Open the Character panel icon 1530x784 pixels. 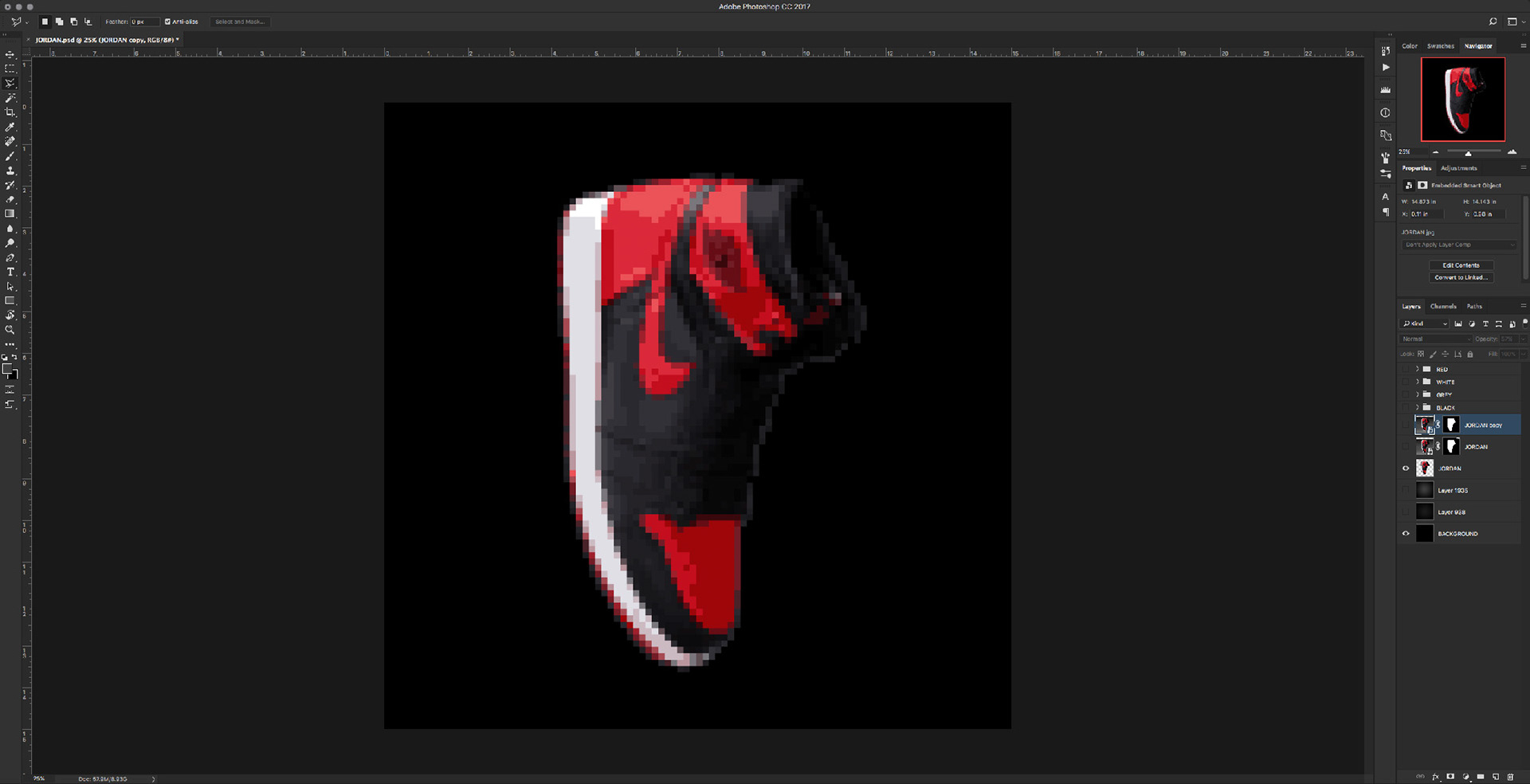pyautogui.click(x=1385, y=196)
